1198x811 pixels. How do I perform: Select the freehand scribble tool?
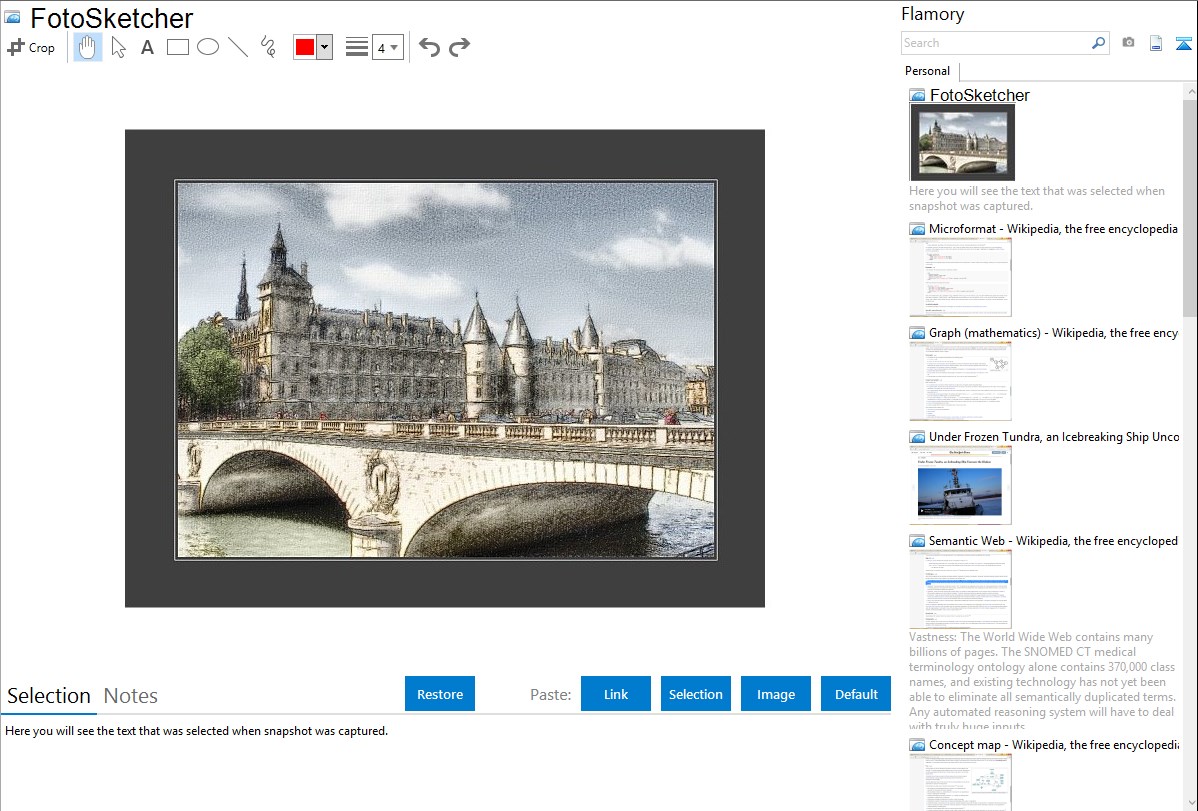point(268,47)
